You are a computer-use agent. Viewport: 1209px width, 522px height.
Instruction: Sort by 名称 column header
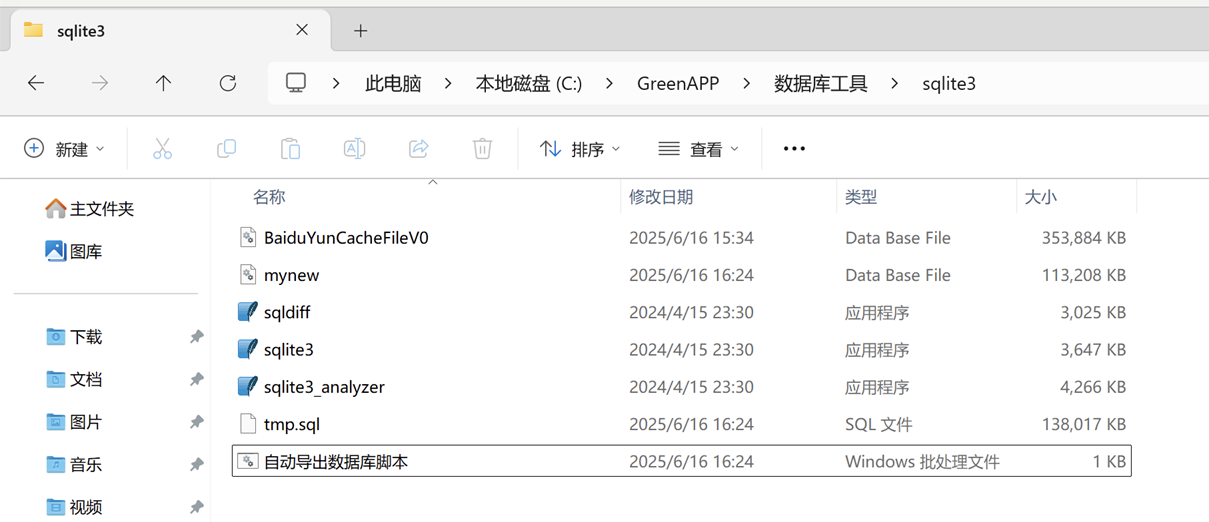coord(269,197)
